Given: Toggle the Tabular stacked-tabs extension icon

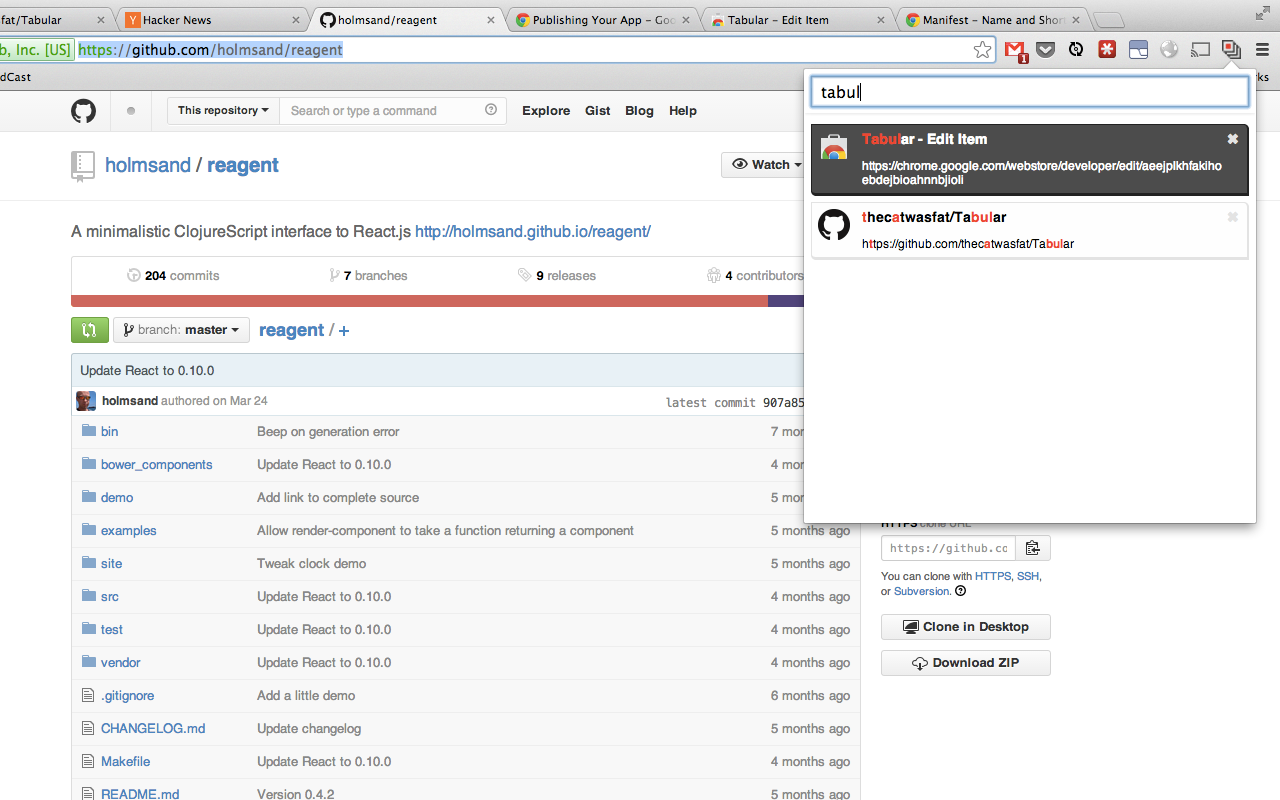Looking at the screenshot, I should [x=1231, y=50].
